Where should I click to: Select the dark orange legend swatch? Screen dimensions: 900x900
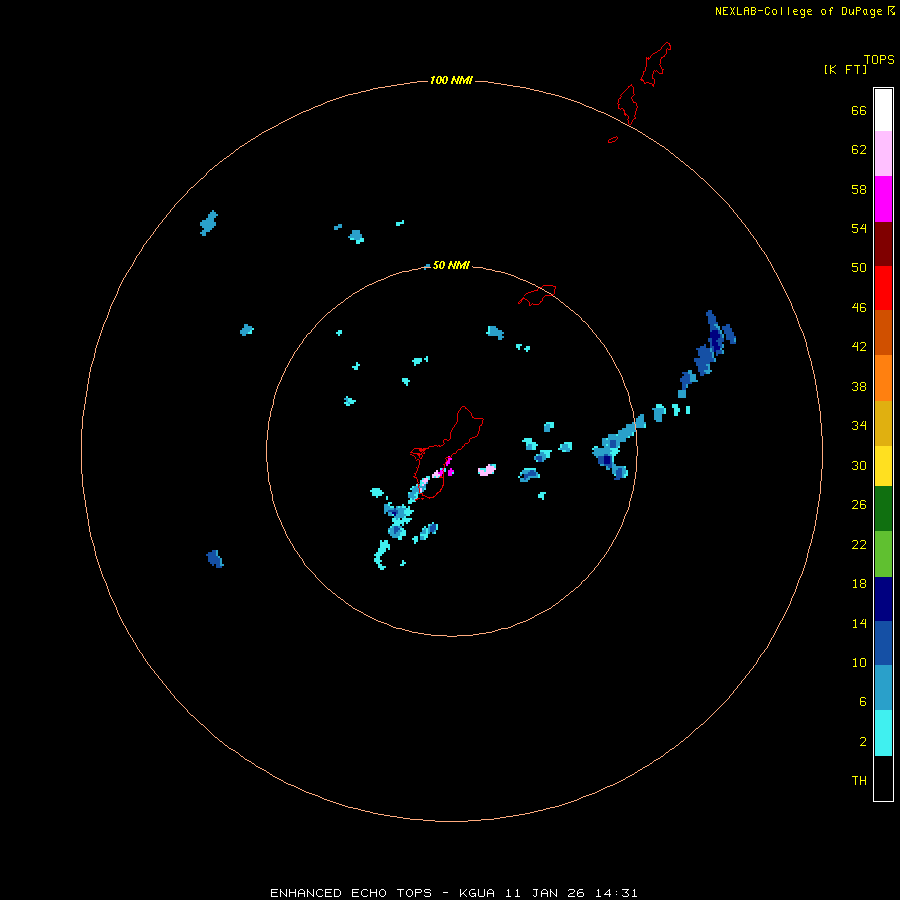click(883, 332)
